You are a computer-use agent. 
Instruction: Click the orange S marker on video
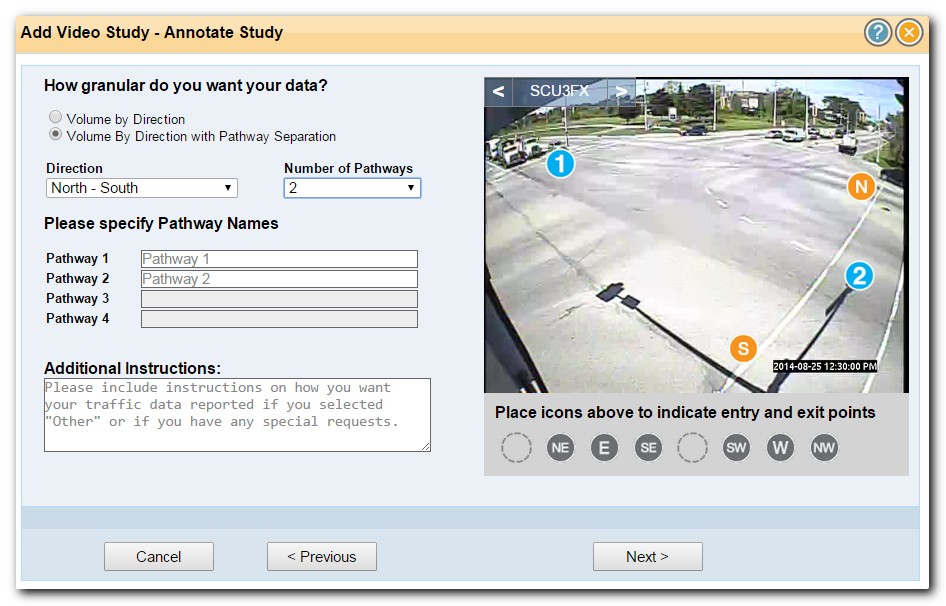742,348
